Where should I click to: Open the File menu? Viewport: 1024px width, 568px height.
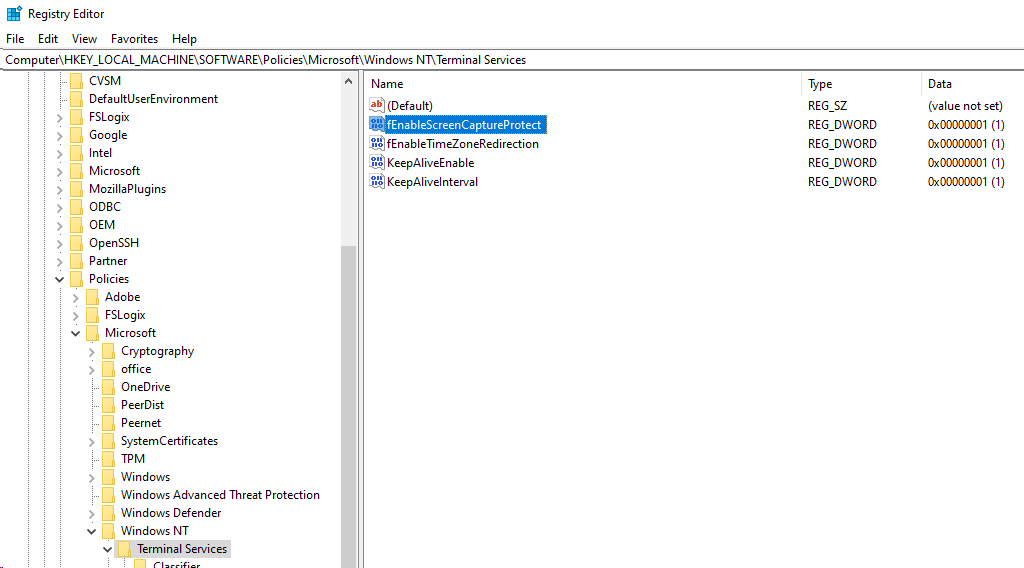(15, 39)
